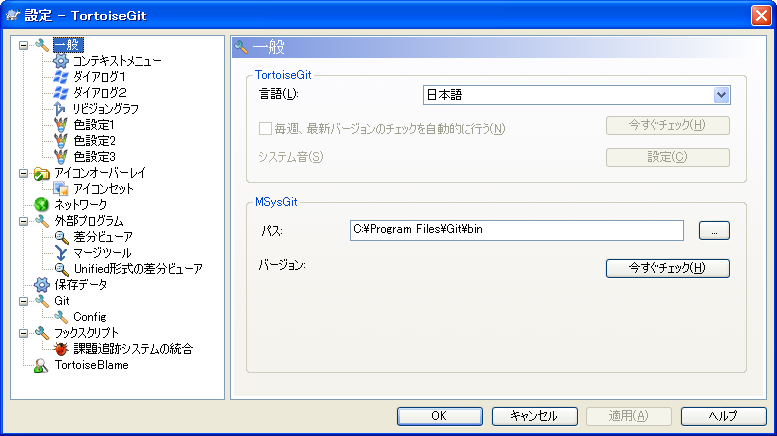Click the tortoise icon in the title bar

(12, 15)
